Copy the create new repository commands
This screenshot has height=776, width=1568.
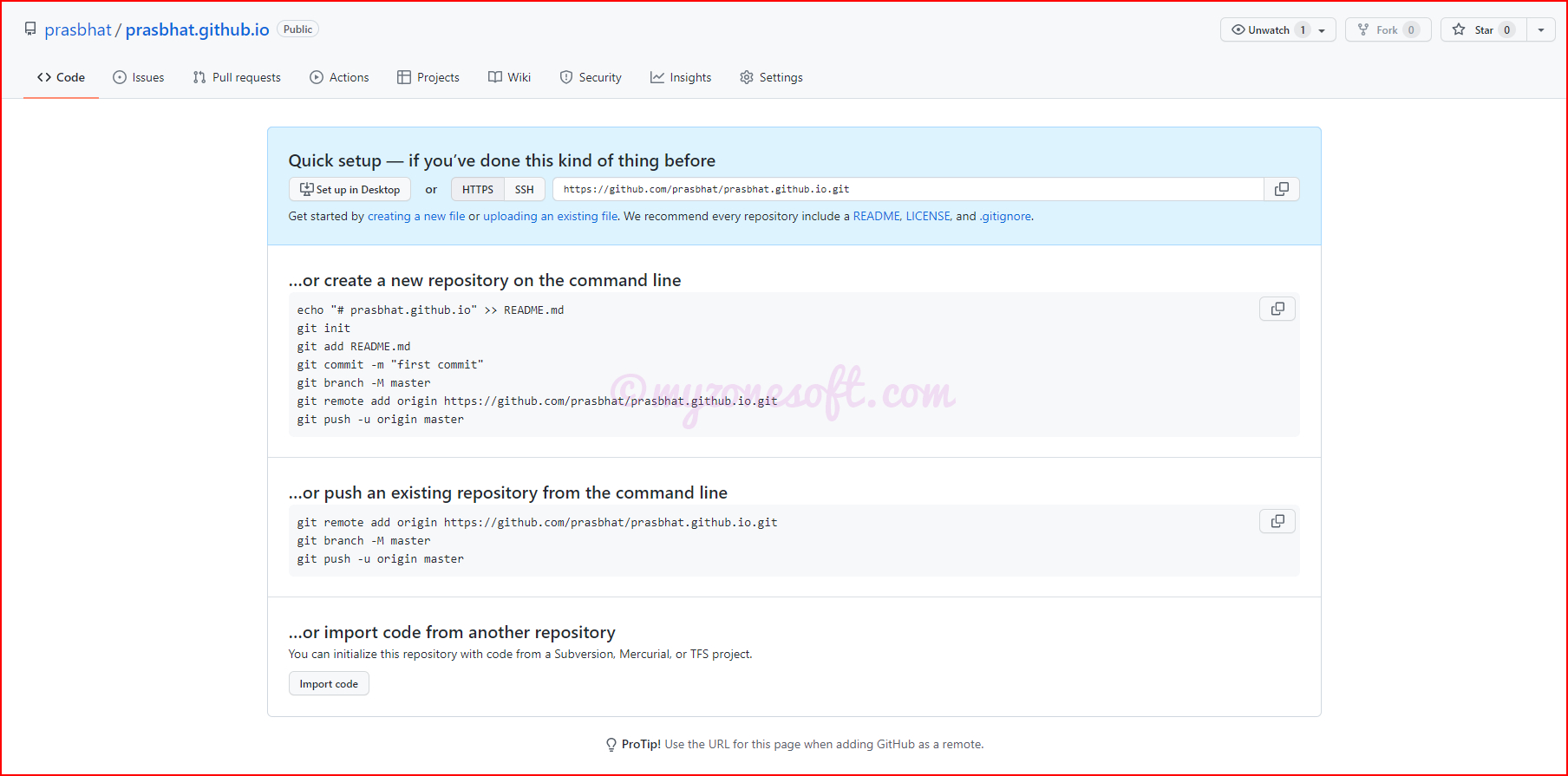tap(1277, 309)
